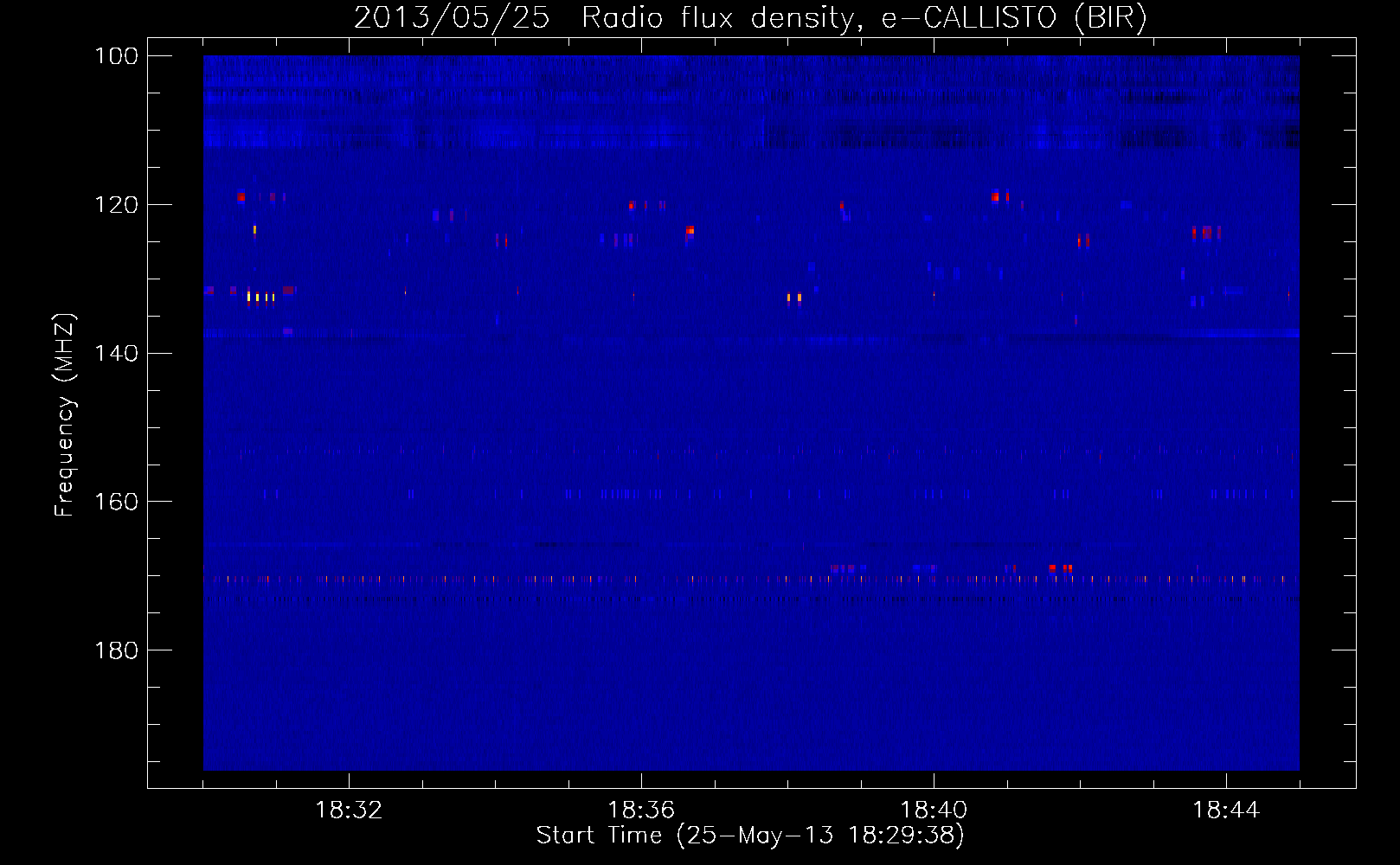The image size is (1400, 865).
Task: Click the 140 frequency tick label
Action: 116,353
